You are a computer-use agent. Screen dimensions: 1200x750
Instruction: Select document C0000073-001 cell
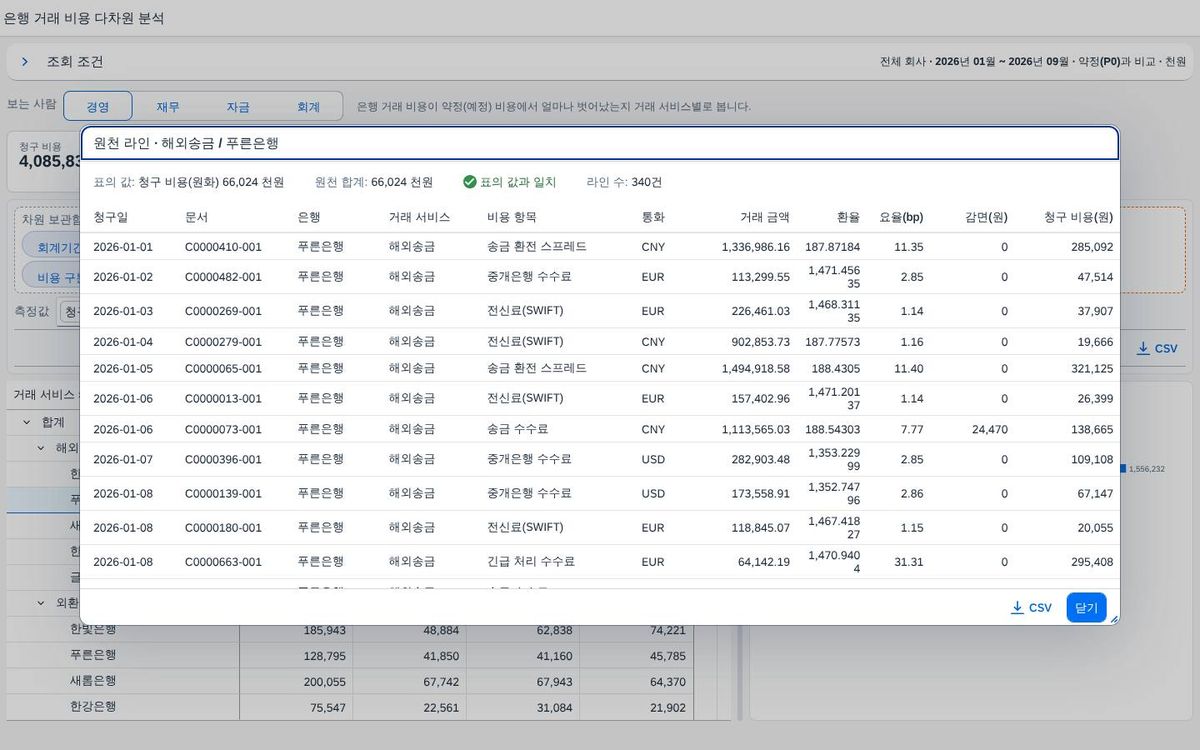tap(223, 430)
